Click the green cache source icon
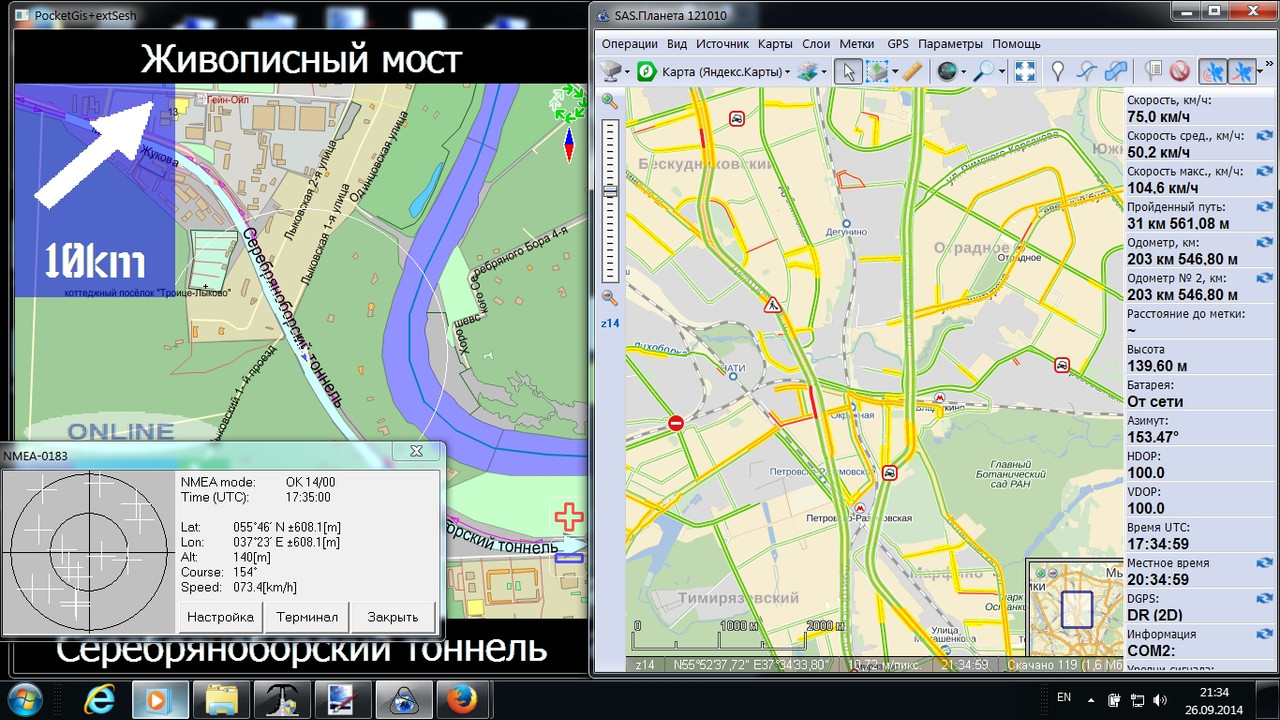 (x=646, y=72)
